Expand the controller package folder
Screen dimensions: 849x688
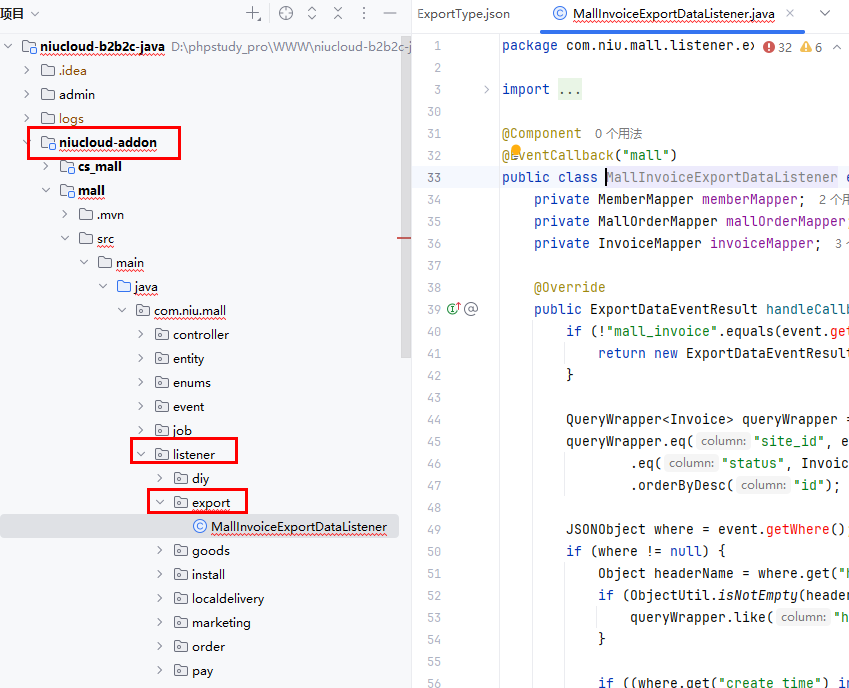[x=141, y=335]
